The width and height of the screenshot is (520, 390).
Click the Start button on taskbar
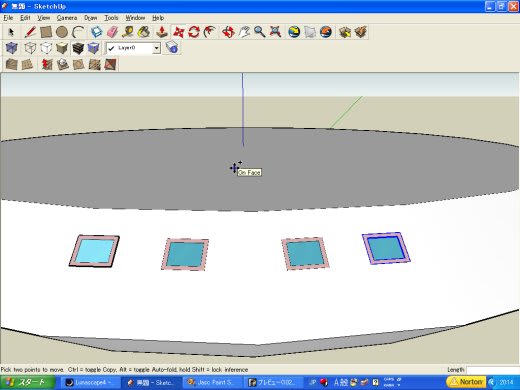[28, 382]
